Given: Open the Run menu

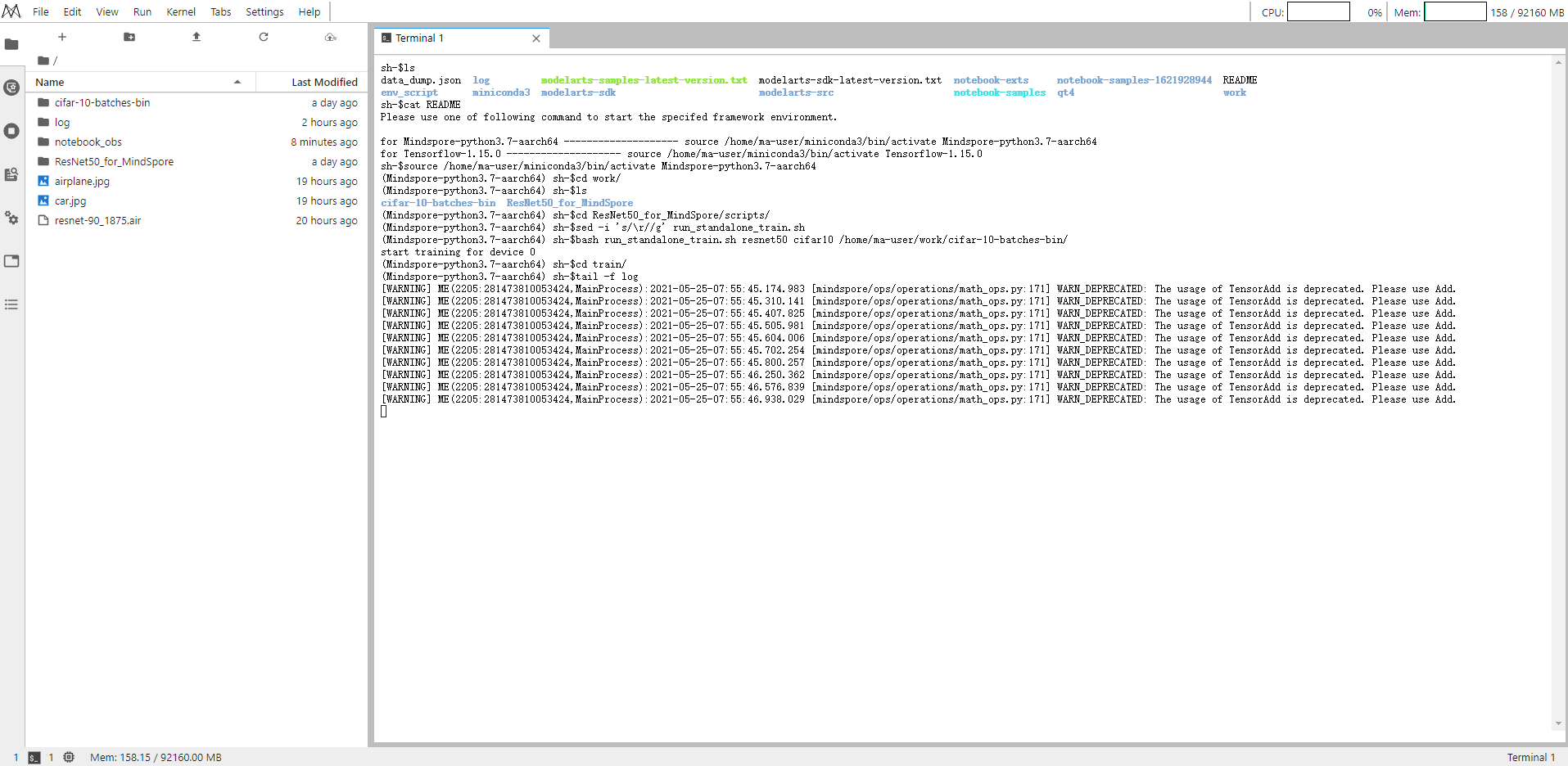Looking at the screenshot, I should point(142,11).
